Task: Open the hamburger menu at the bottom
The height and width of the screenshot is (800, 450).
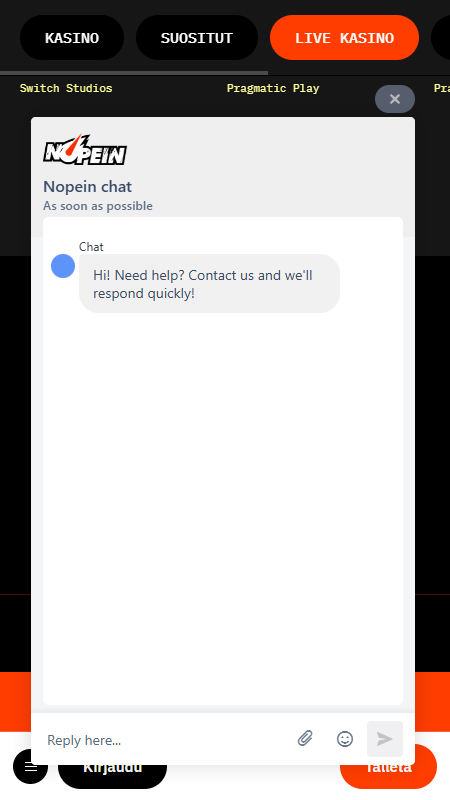Action: coord(31,767)
